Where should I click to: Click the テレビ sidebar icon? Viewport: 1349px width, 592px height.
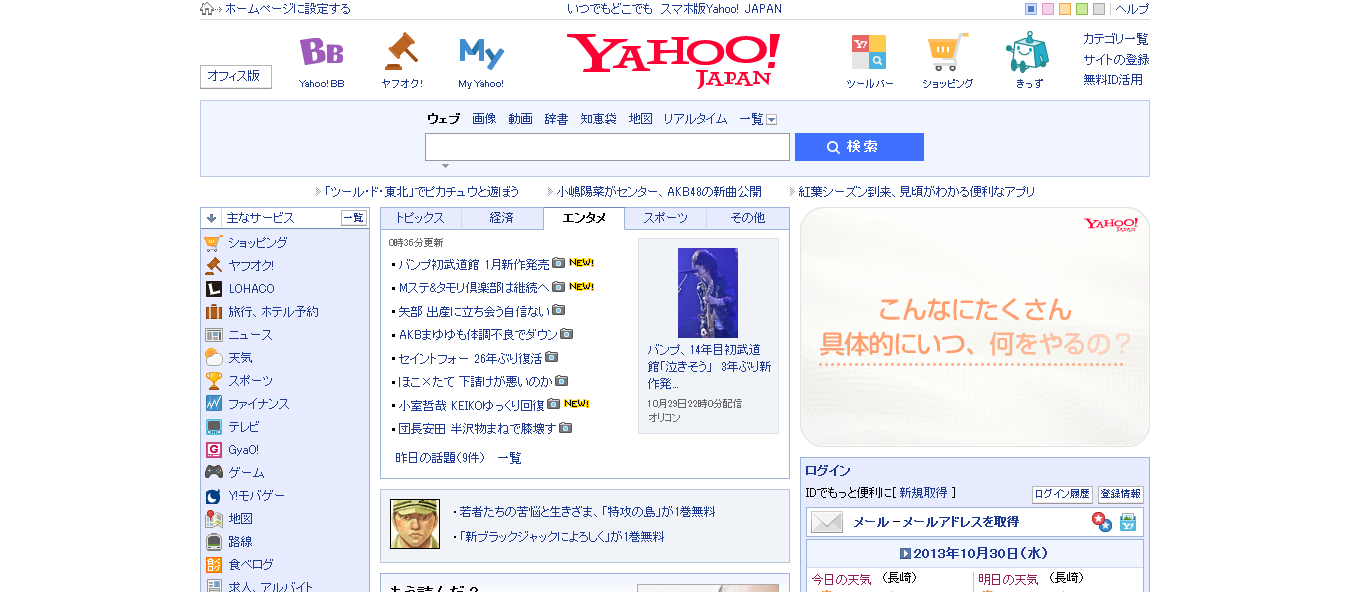(x=213, y=427)
